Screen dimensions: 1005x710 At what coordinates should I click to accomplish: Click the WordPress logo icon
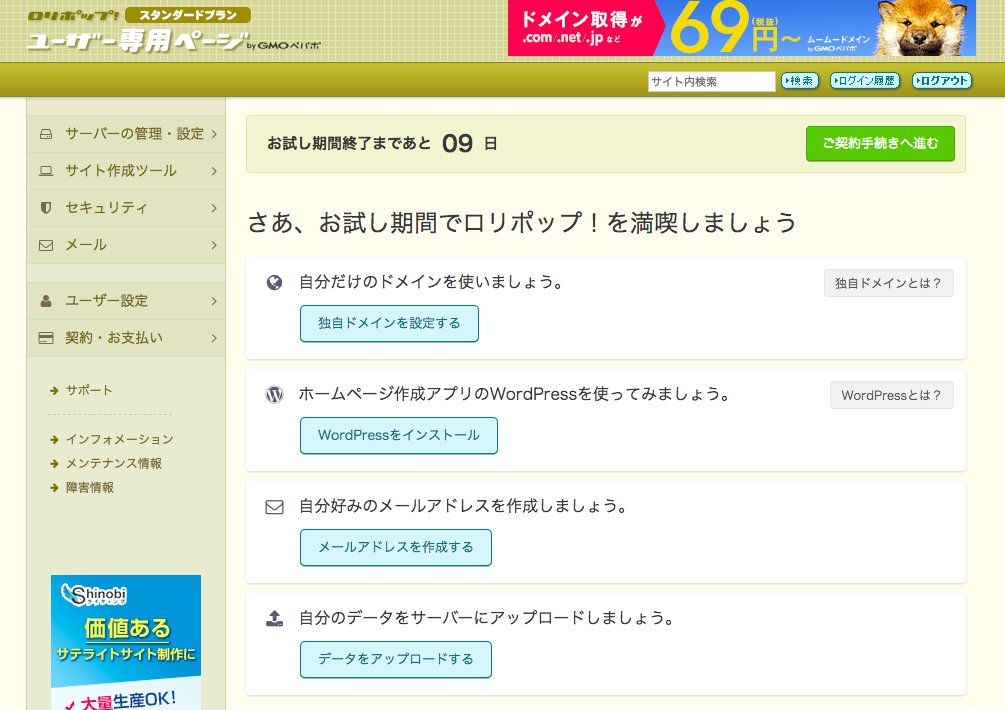(x=274, y=395)
